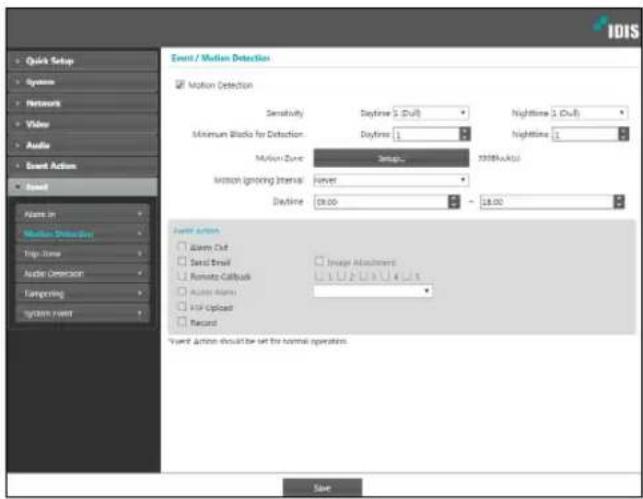
Task: Click the Nighttime minimum blocks field
Action: 585,134
